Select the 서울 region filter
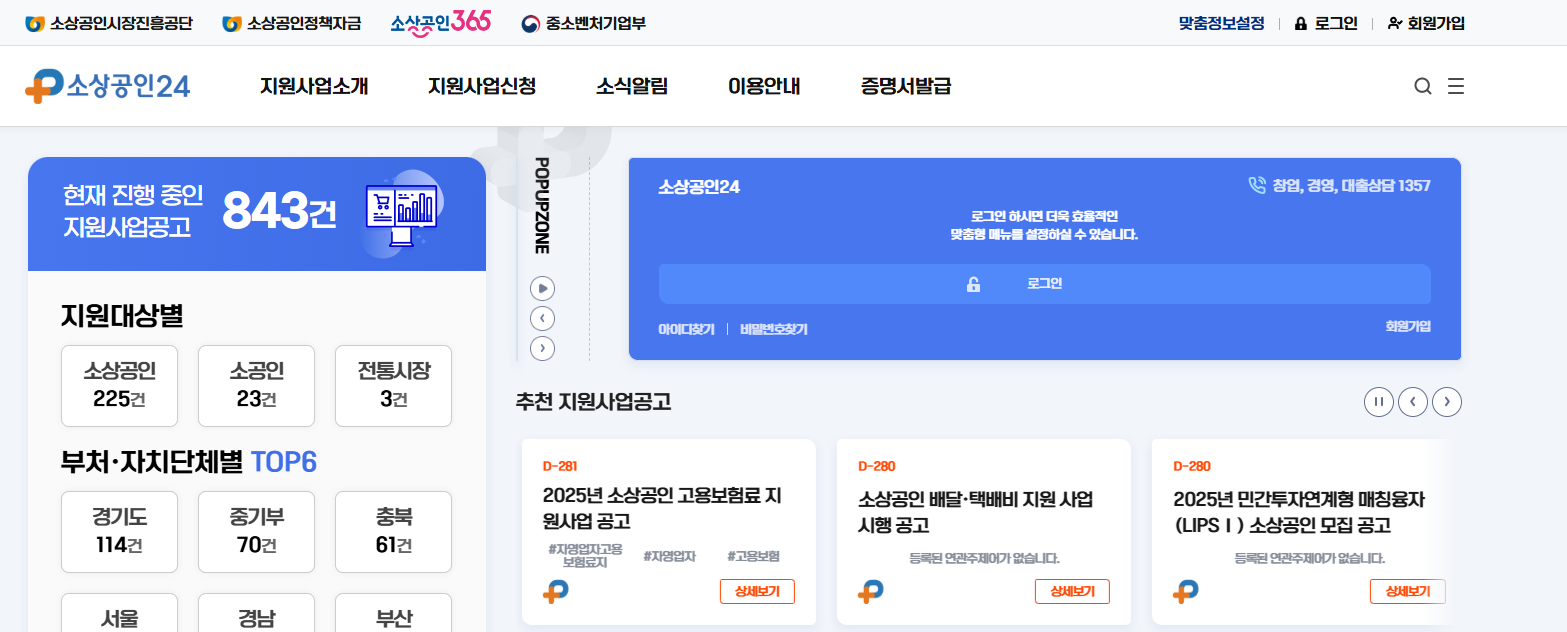The width and height of the screenshot is (1567, 632). pyautogui.click(x=119, y=613)
